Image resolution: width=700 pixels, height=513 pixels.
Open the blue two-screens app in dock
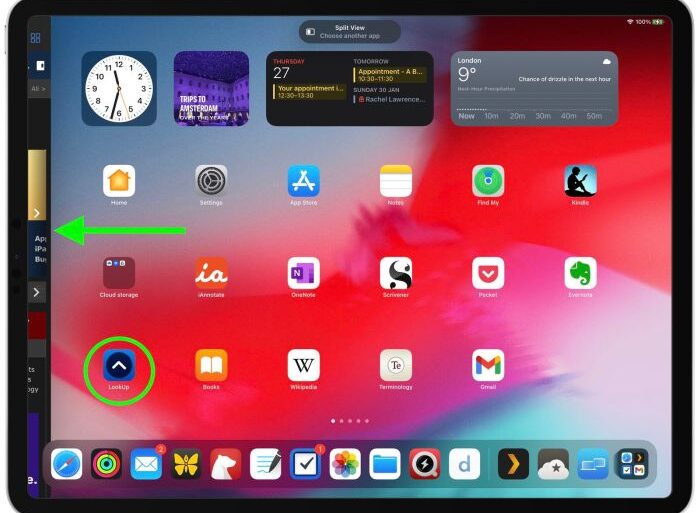pos(593,464)
